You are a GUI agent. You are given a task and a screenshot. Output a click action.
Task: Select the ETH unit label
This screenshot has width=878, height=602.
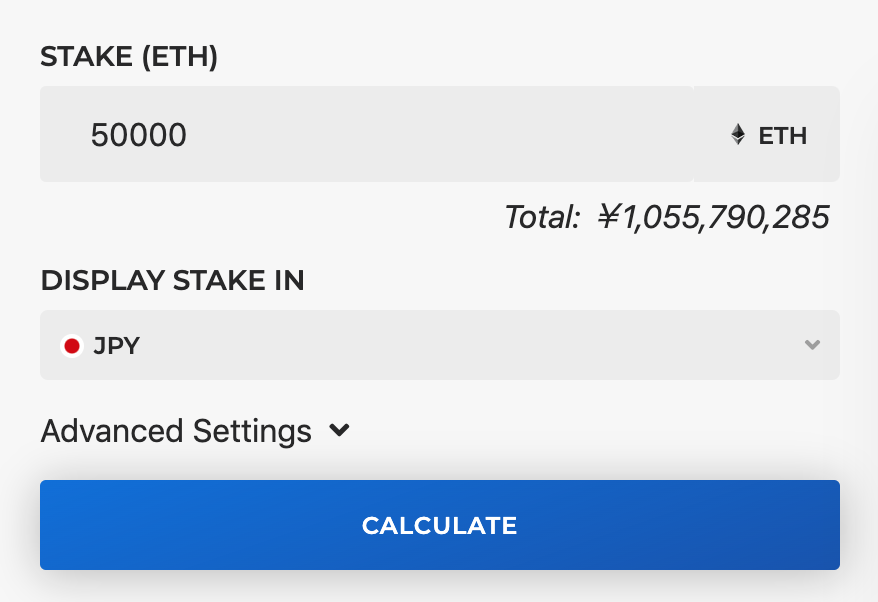[782, 136]
